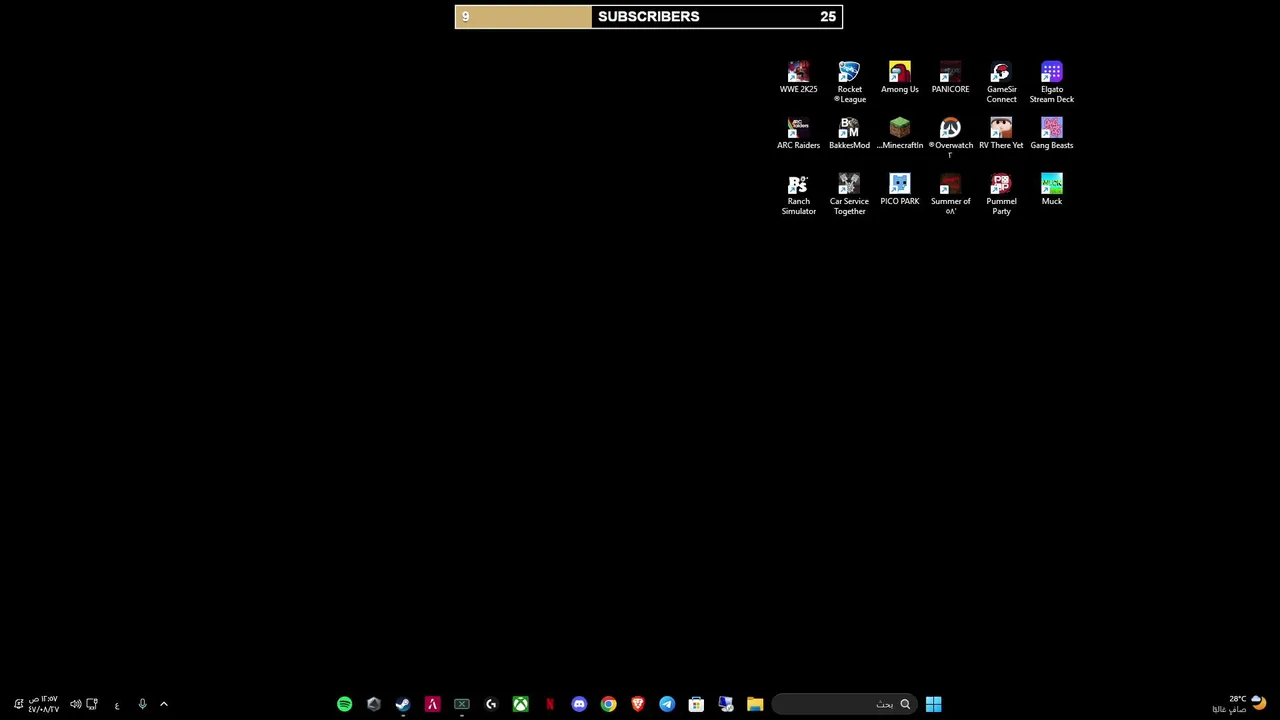Viewport: 1280px width, 720px height.
Task: Open Brave browser from the taskbar
Action: (638, 704)
